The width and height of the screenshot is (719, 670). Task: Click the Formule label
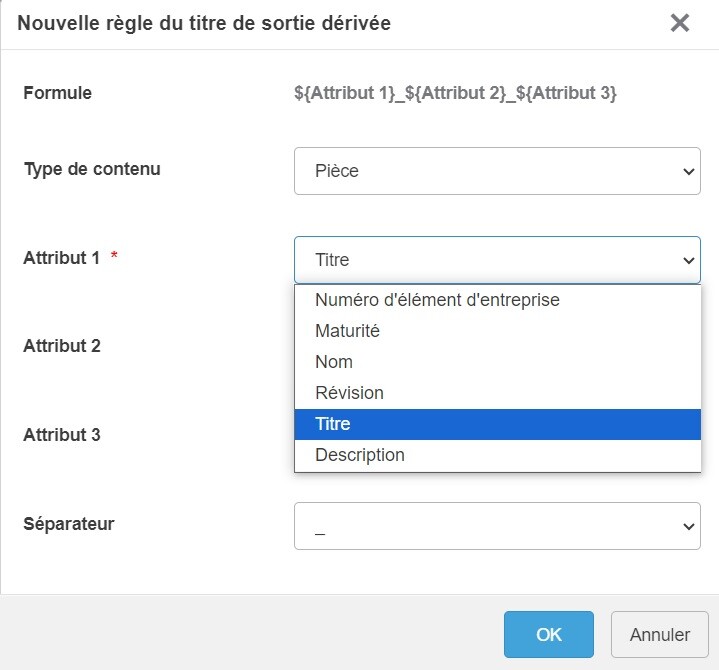point(57,93)
